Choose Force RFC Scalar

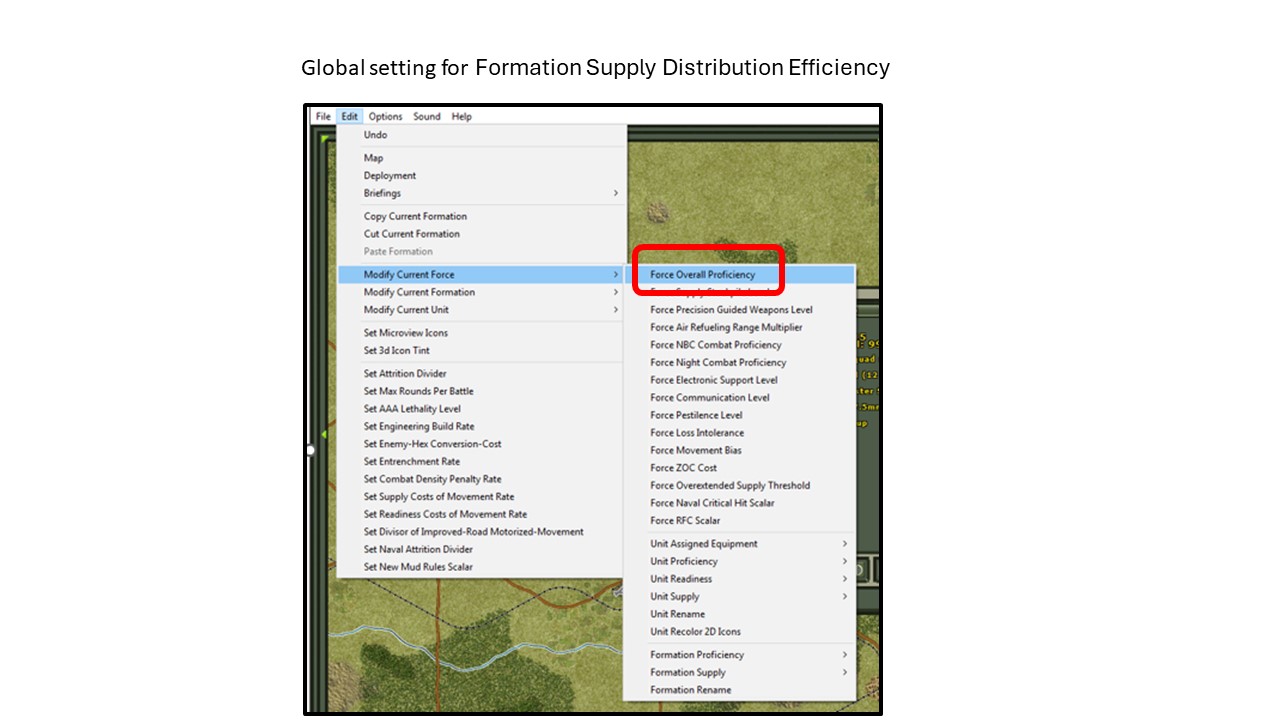tap(740, 520)
